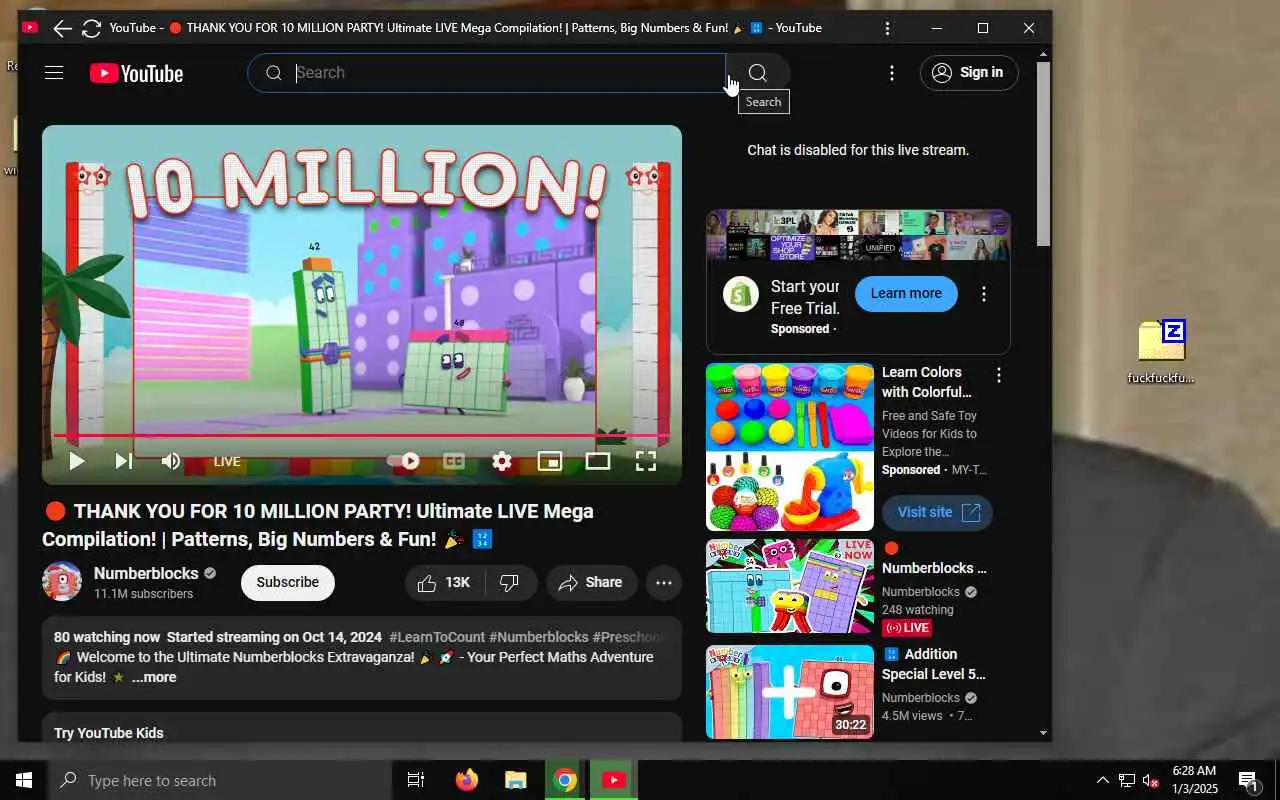Open the Numberblocks channel avatar
The width and height of the screenshot is (1280, 800).
62,582
